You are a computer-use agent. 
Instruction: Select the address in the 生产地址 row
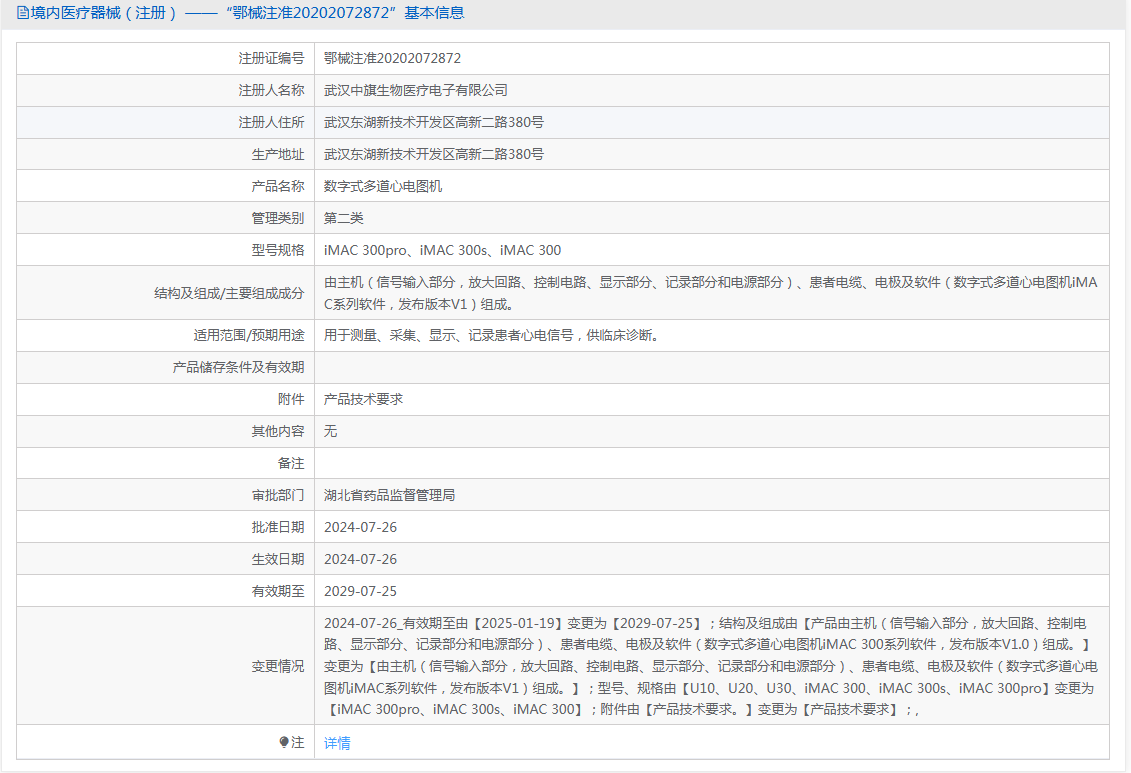pyautogui.click(x=434, y=154)
